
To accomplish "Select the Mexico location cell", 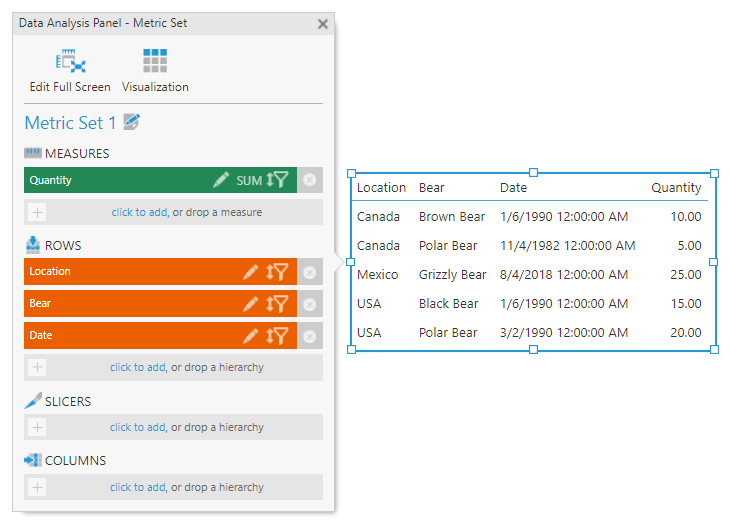I will pyautogui.click(x=378, y=275).
